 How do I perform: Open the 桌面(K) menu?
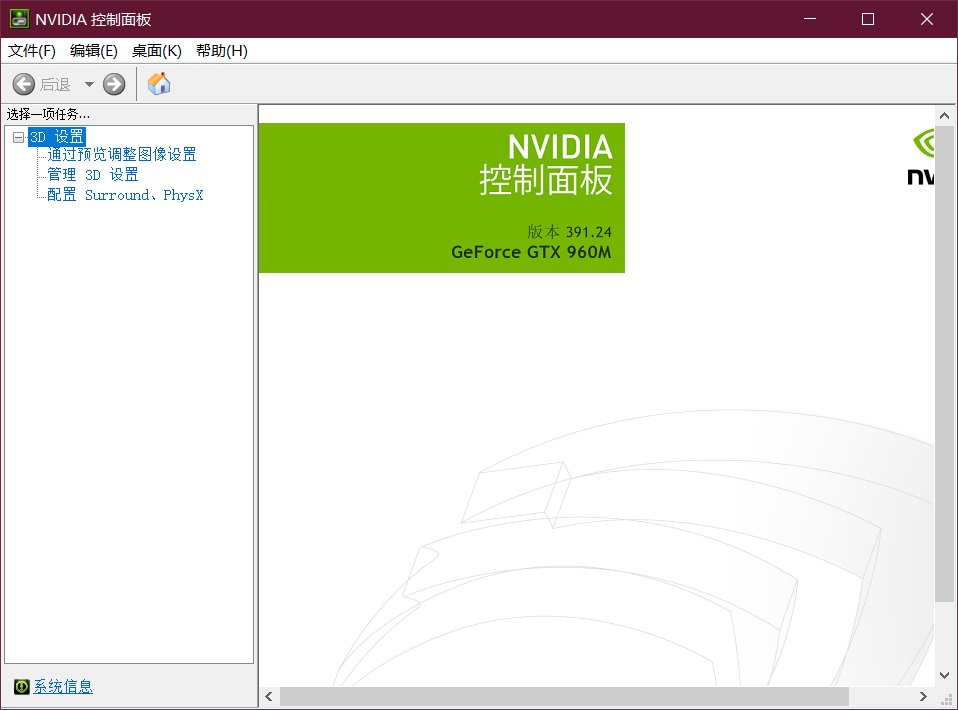(157, 51)
